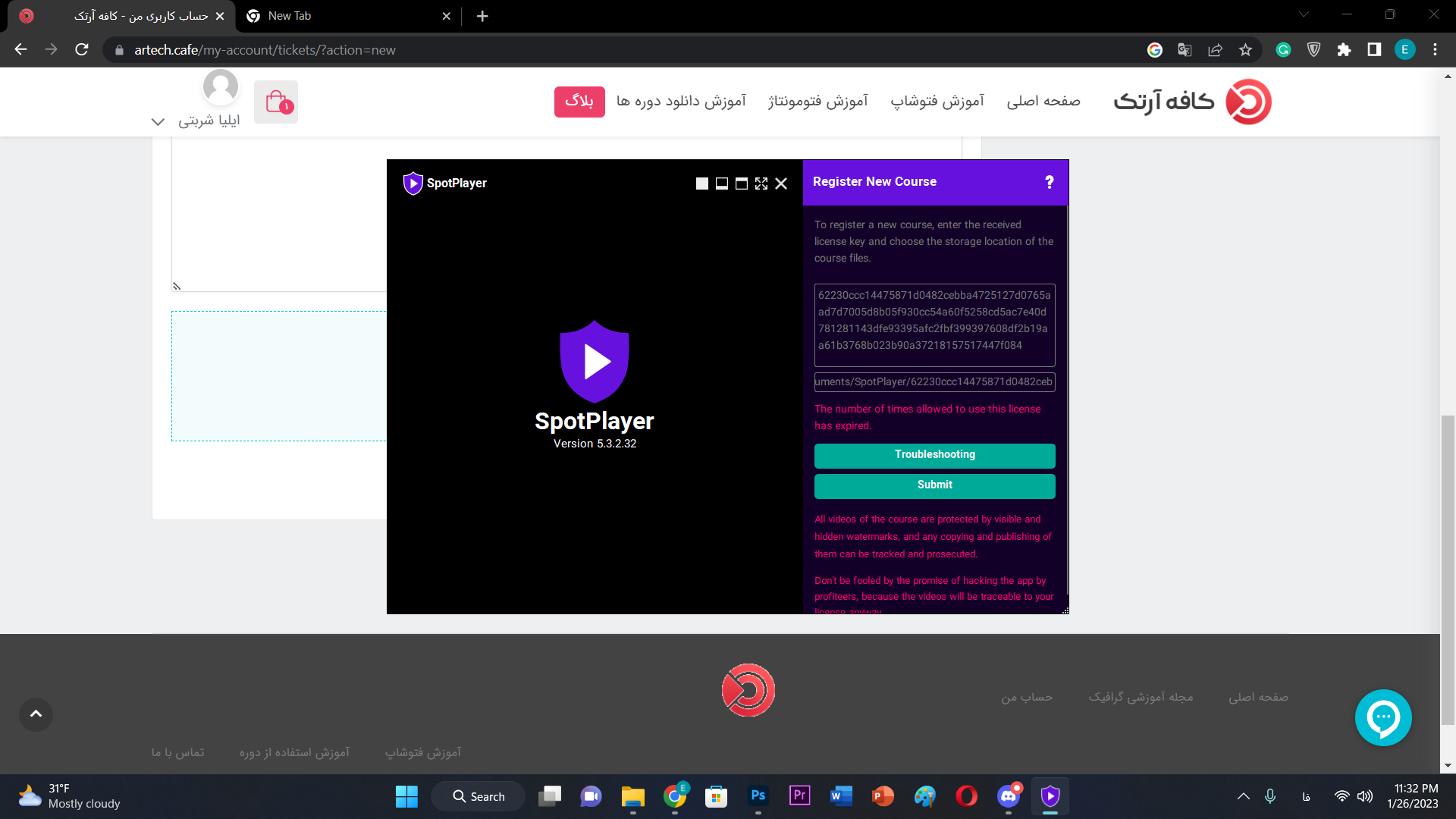The width and height of the screenshot is (1456, 819).
Task: Open Chrome extensions puzzle icon
Action: click(x=1344, y=50)
